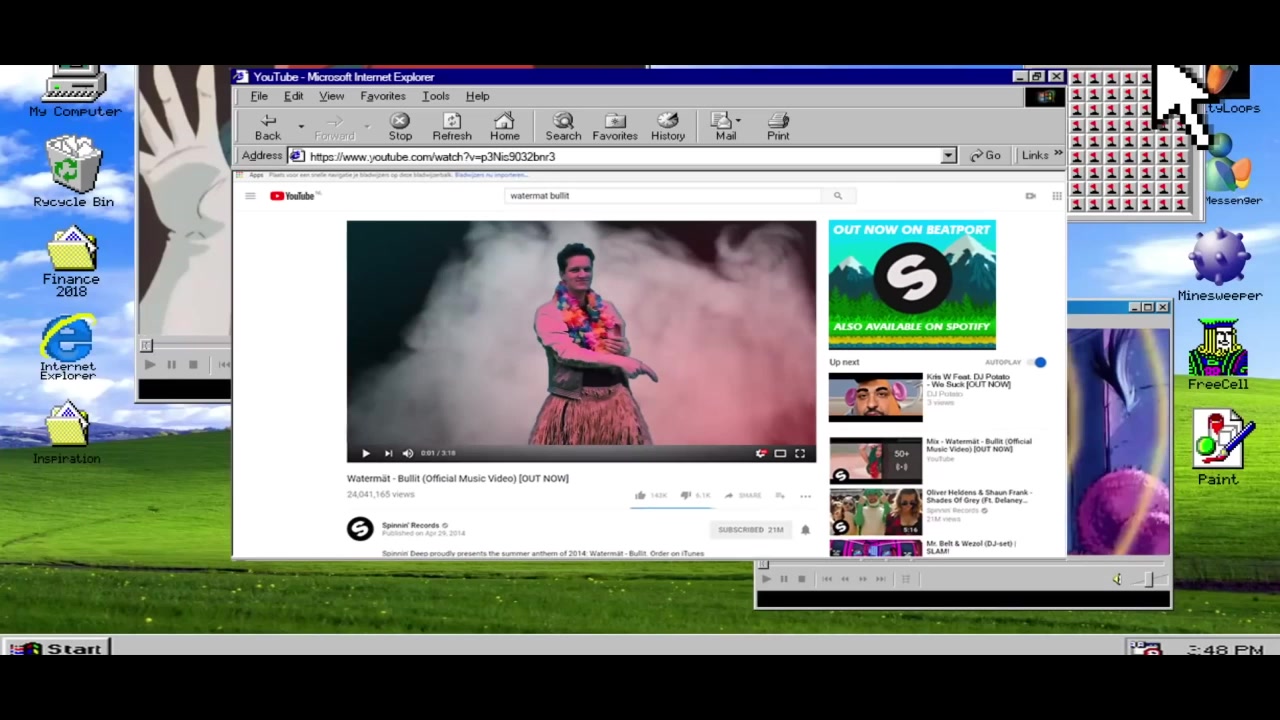Click the YouTube search box with 'watermat bullit'

coord(665,196)
